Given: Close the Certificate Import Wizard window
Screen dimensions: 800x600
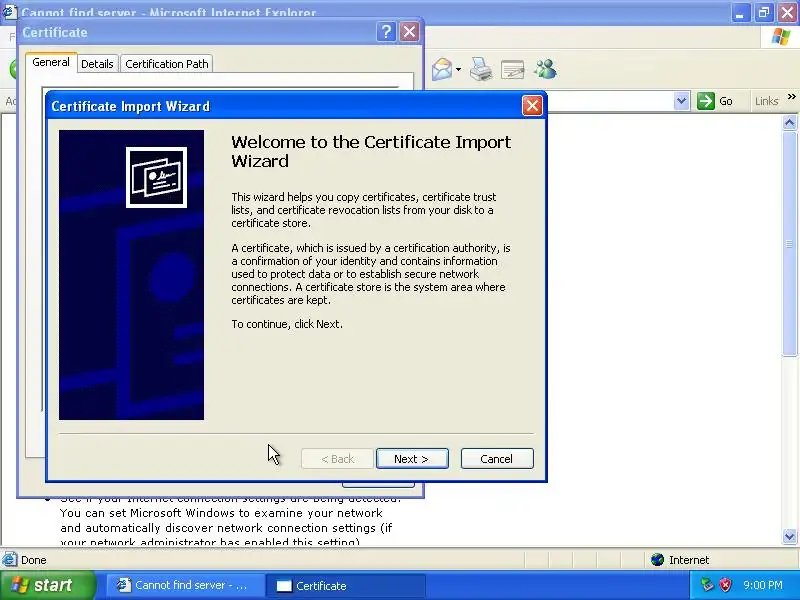Looking at the screenshot, I should coord(532,106).
